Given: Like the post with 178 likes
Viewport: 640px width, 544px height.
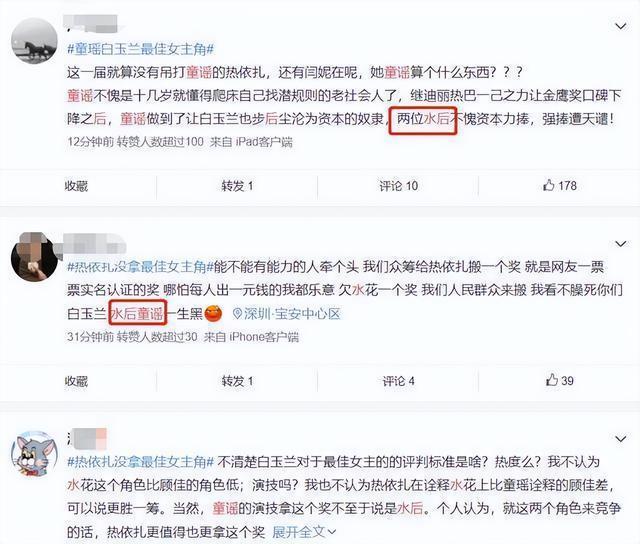Looking at the screenshot, I should coord(560,186).
